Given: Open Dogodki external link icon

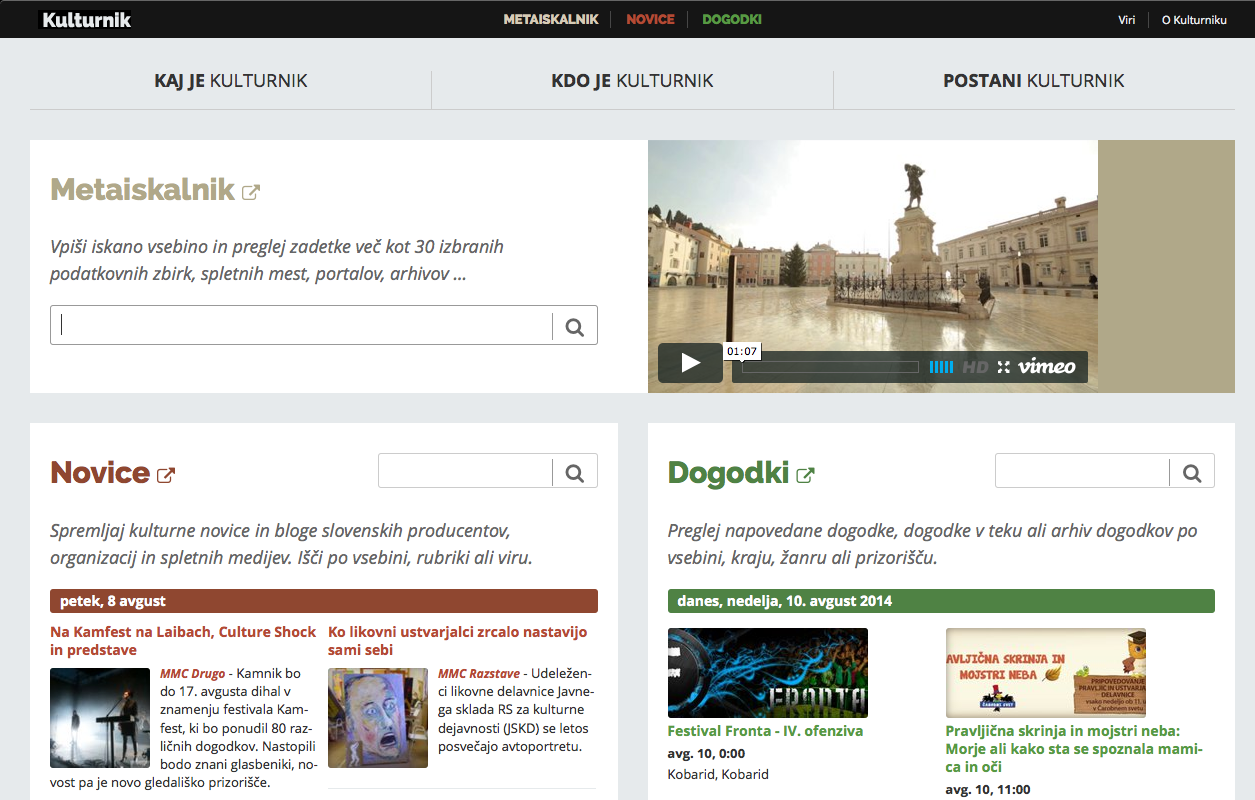Looking at the screenshot, I should coord(805,475).
